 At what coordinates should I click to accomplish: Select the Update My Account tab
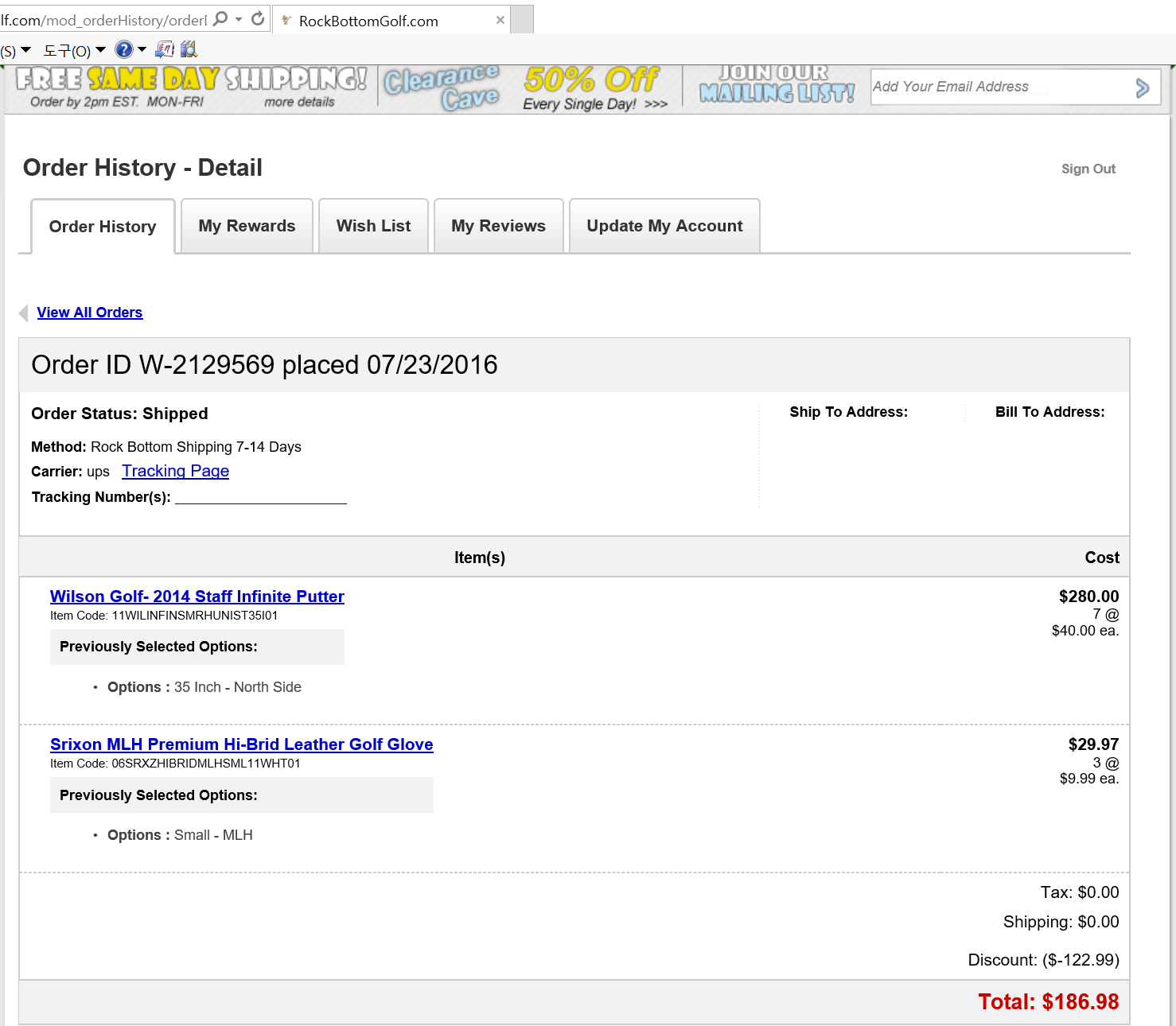pyautogui.click(x=664, y=226)
